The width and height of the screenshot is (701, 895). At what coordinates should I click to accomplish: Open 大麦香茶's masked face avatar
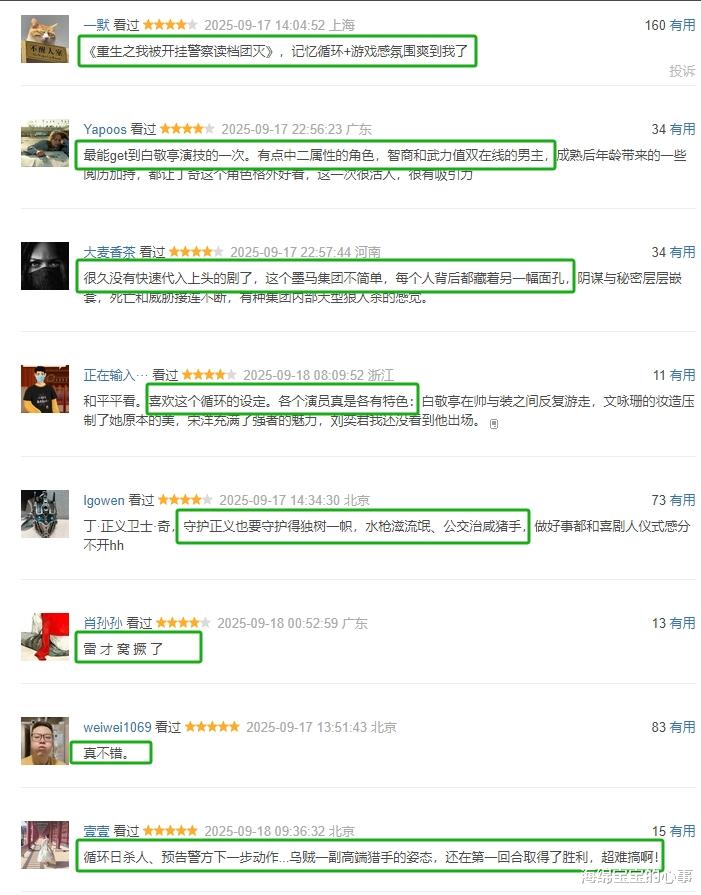click(x=45, y=266)
